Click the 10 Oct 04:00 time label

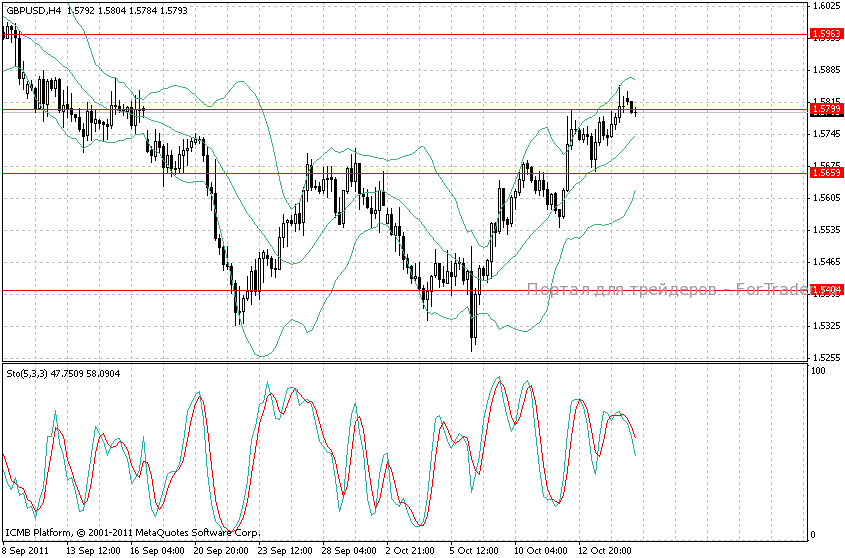tap(542, 550)
